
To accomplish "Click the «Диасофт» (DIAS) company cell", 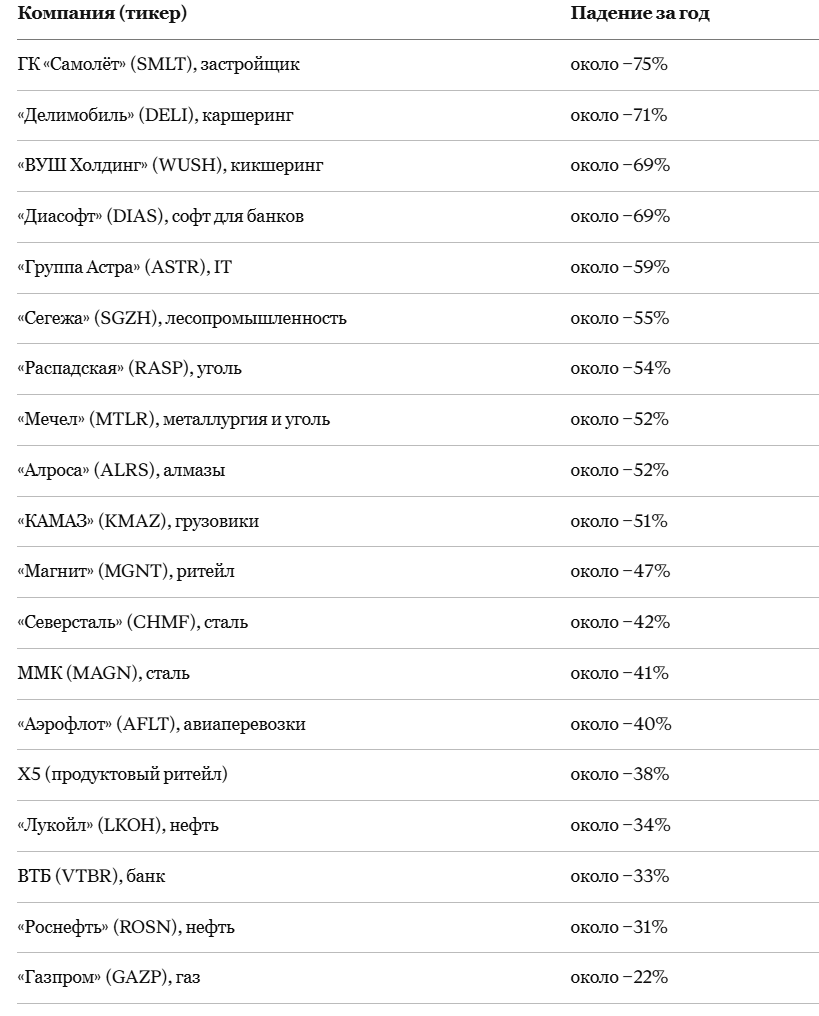I will coord(160,216).
